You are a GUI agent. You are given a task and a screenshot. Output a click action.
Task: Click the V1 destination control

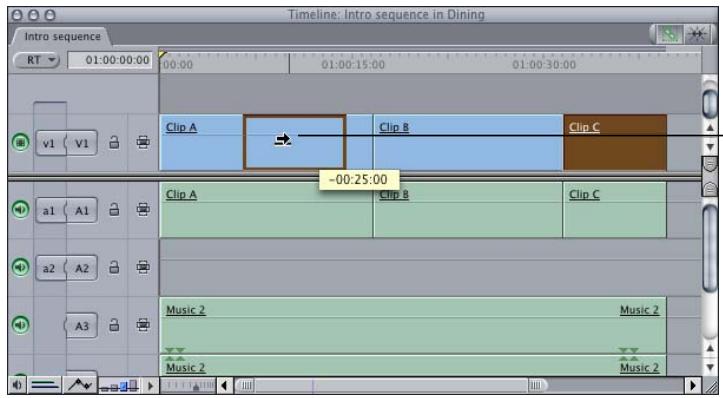tap(82, 143)
